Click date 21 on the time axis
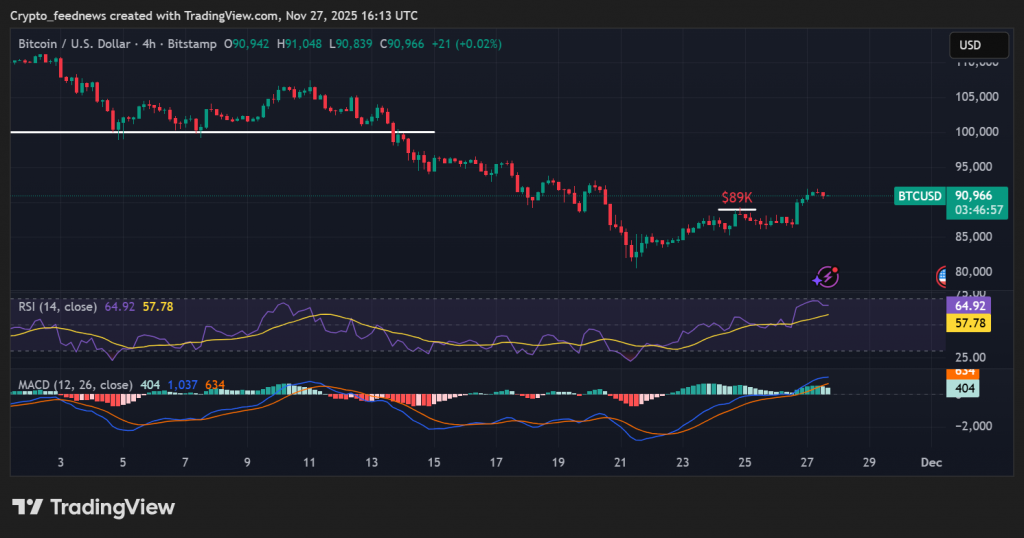 click(620, 463)
